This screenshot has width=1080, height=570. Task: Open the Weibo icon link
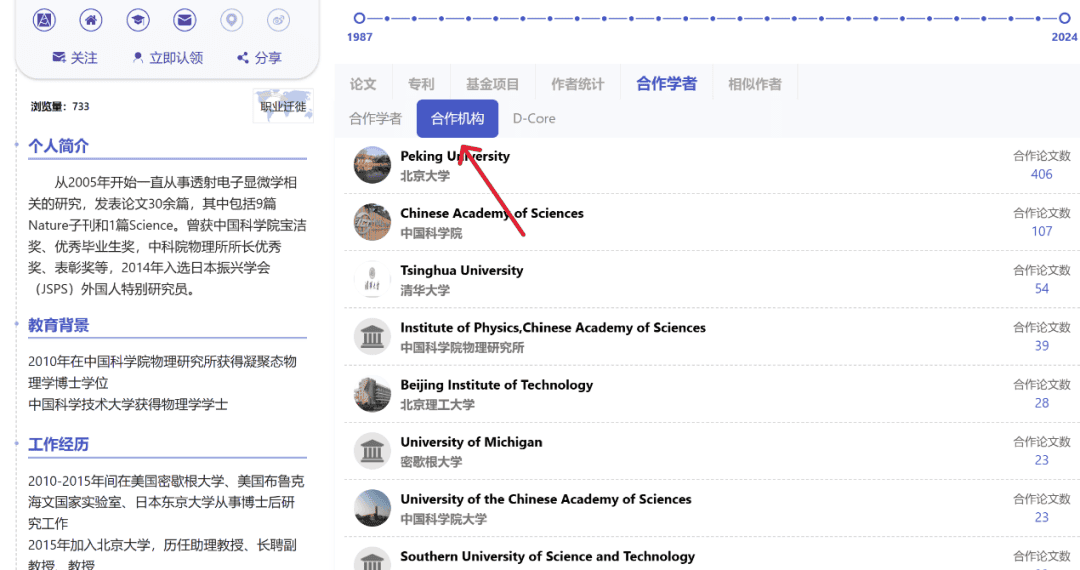tap(278, 20)
